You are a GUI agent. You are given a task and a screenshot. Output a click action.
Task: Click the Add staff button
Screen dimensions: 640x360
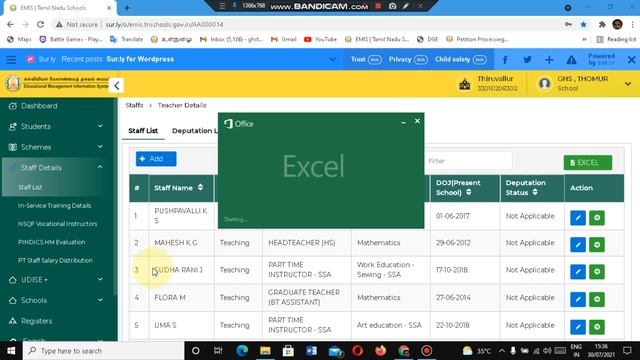point(156,159)
